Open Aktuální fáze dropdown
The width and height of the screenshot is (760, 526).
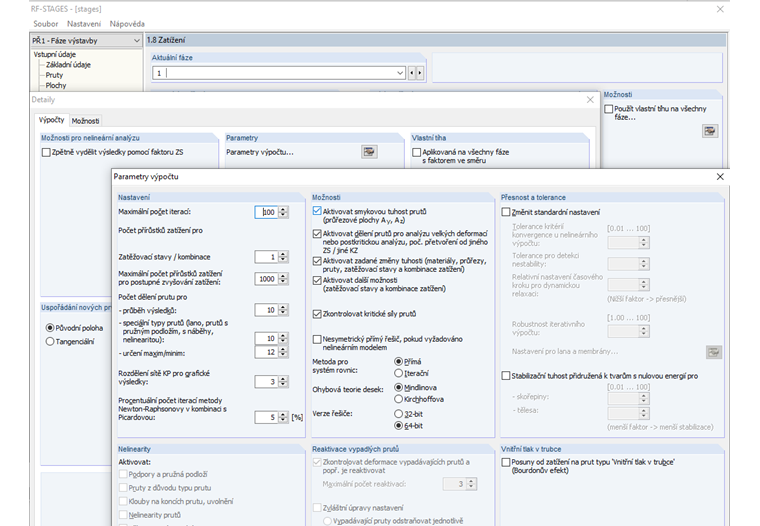pos(400,73)
